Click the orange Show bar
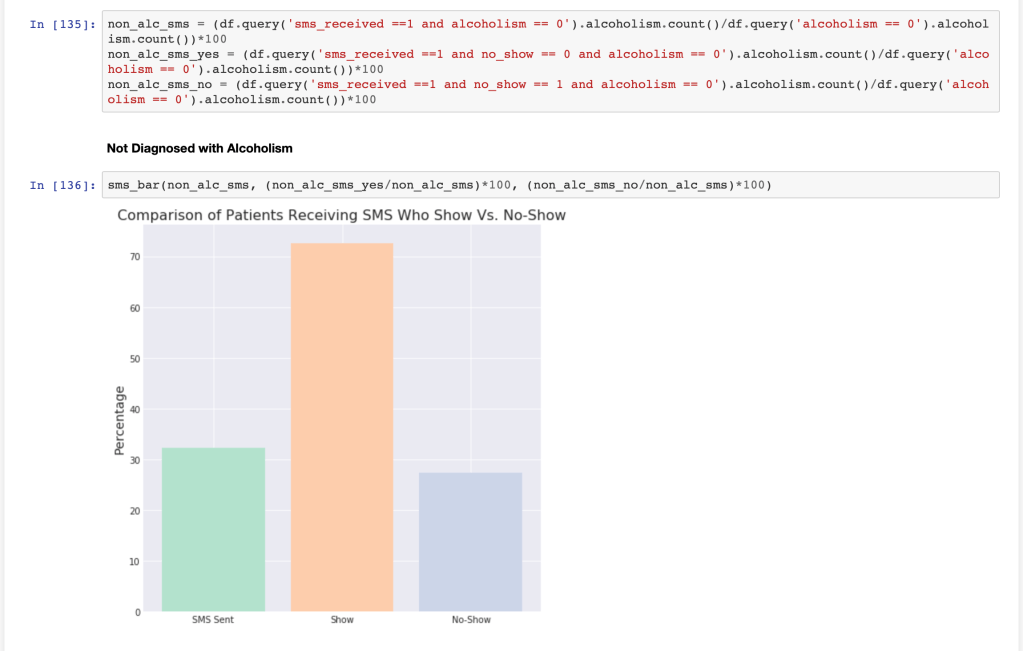1023x651 pixels. click(x=342, y=430)
